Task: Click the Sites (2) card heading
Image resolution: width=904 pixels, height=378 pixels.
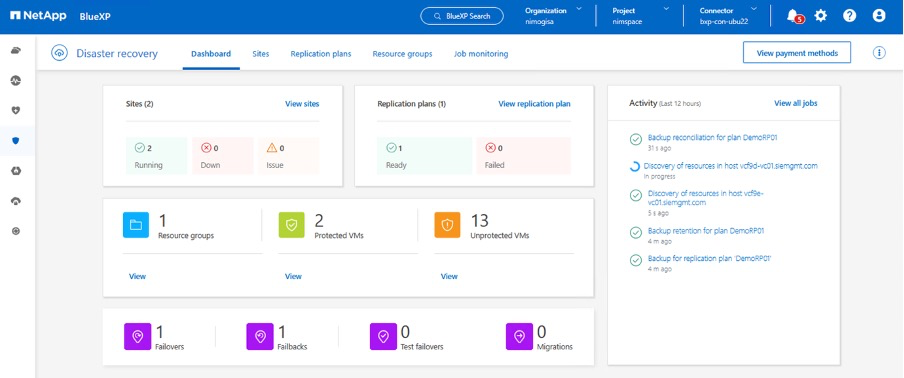Action: (140, 104)
